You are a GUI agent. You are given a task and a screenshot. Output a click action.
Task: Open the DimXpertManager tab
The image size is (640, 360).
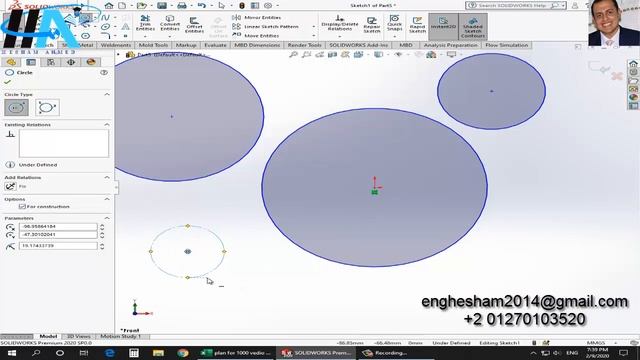tap(71, 62)
